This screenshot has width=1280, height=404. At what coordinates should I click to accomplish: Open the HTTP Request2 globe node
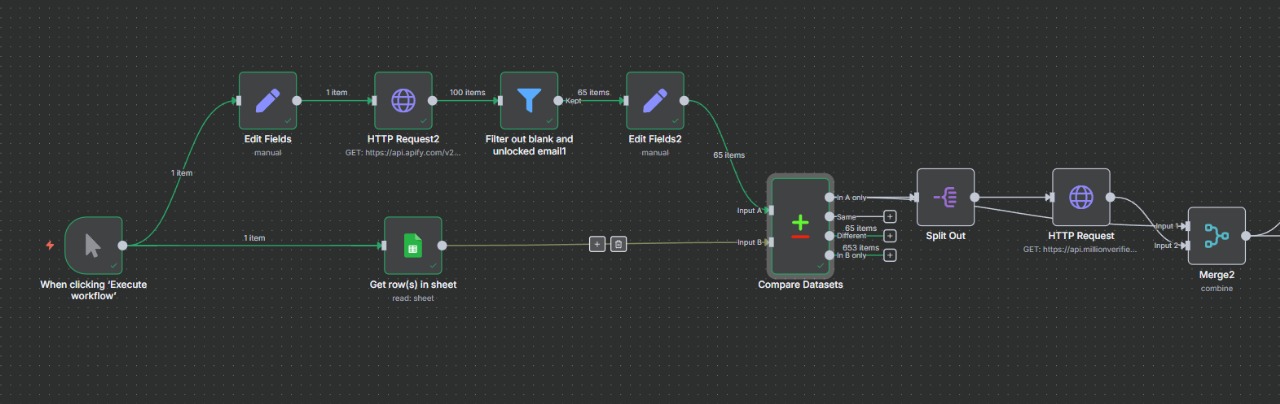pos(403,100)
